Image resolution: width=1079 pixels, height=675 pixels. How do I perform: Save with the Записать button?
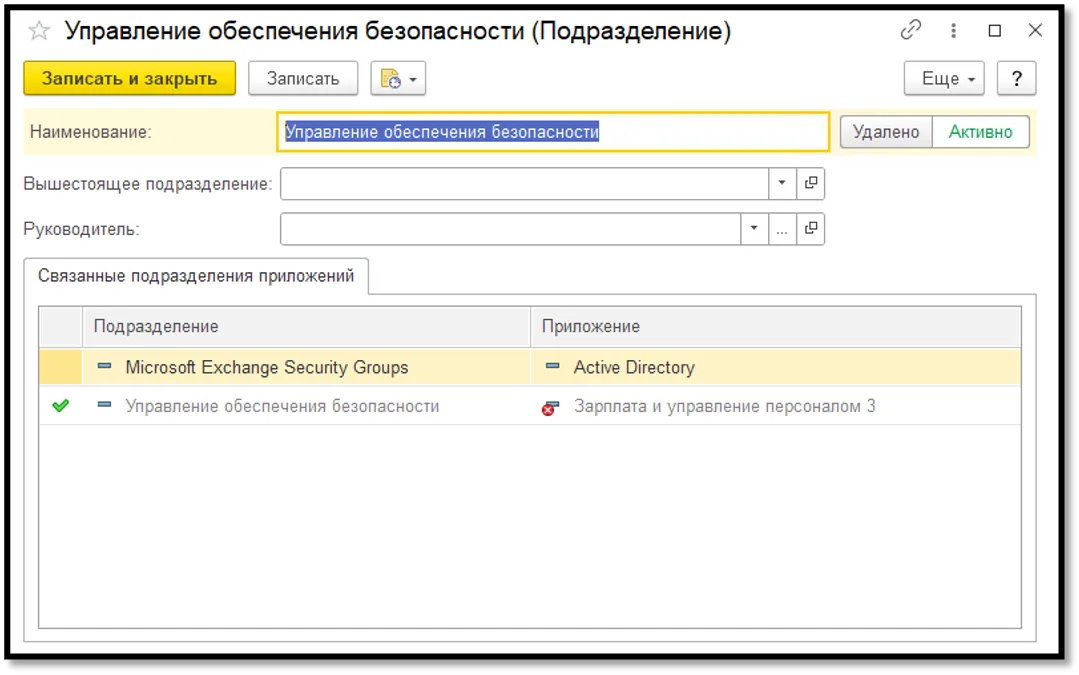(303, 78)
